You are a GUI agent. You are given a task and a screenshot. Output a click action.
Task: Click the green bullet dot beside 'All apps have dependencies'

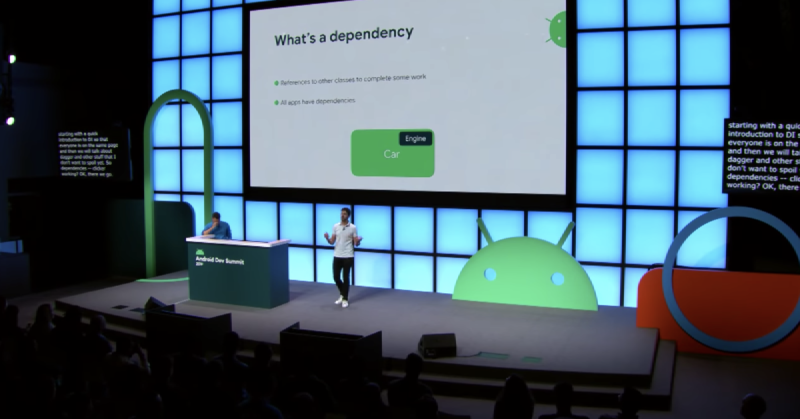tap(277, 103)
